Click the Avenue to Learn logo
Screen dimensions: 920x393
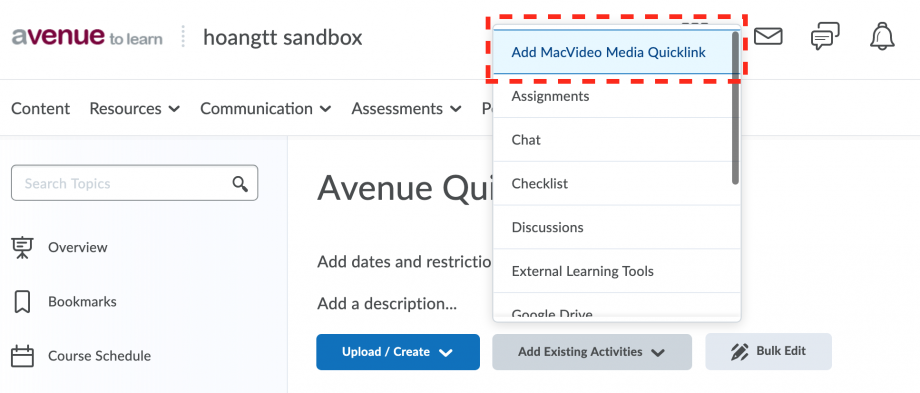(x=87, y=37)
